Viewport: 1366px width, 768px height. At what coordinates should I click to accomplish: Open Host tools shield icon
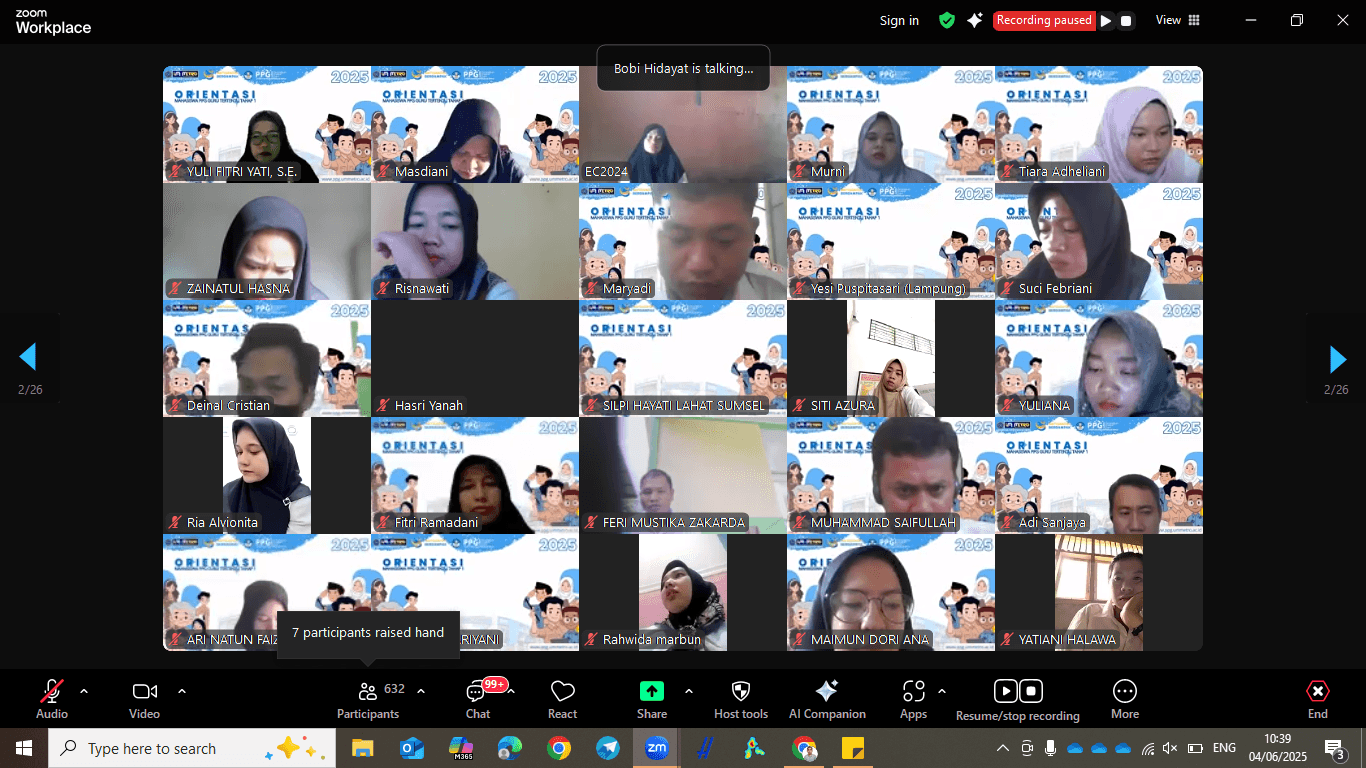click(741, 692)
